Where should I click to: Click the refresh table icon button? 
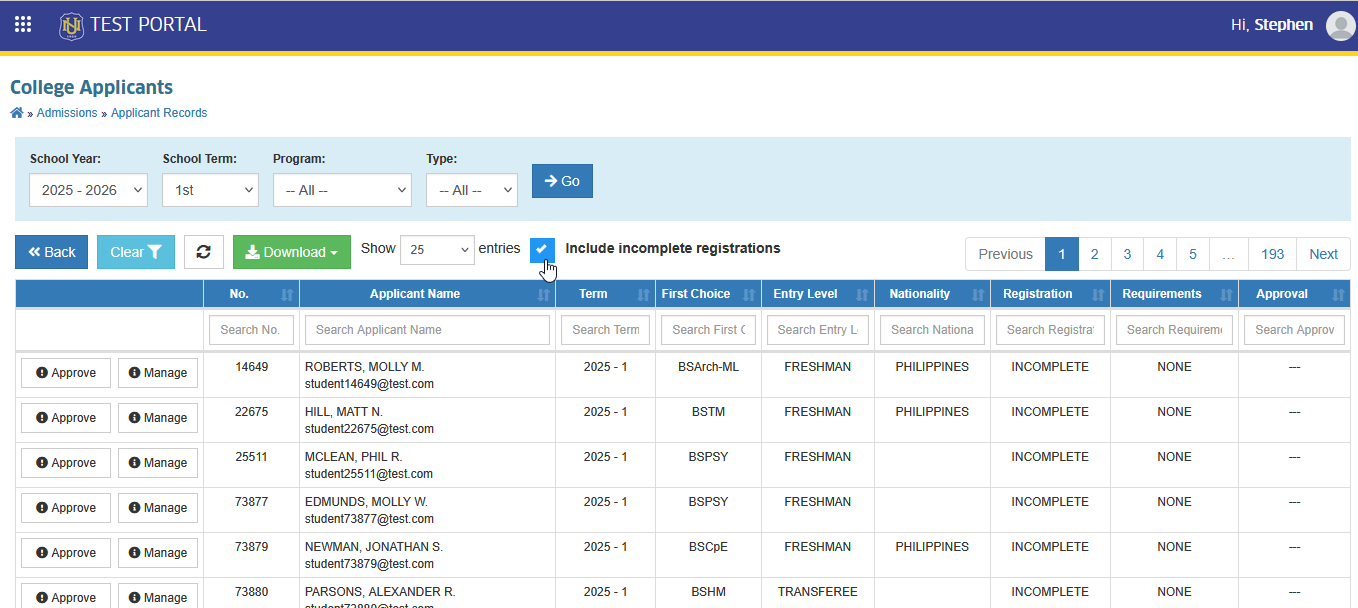[x=204, y=252]
